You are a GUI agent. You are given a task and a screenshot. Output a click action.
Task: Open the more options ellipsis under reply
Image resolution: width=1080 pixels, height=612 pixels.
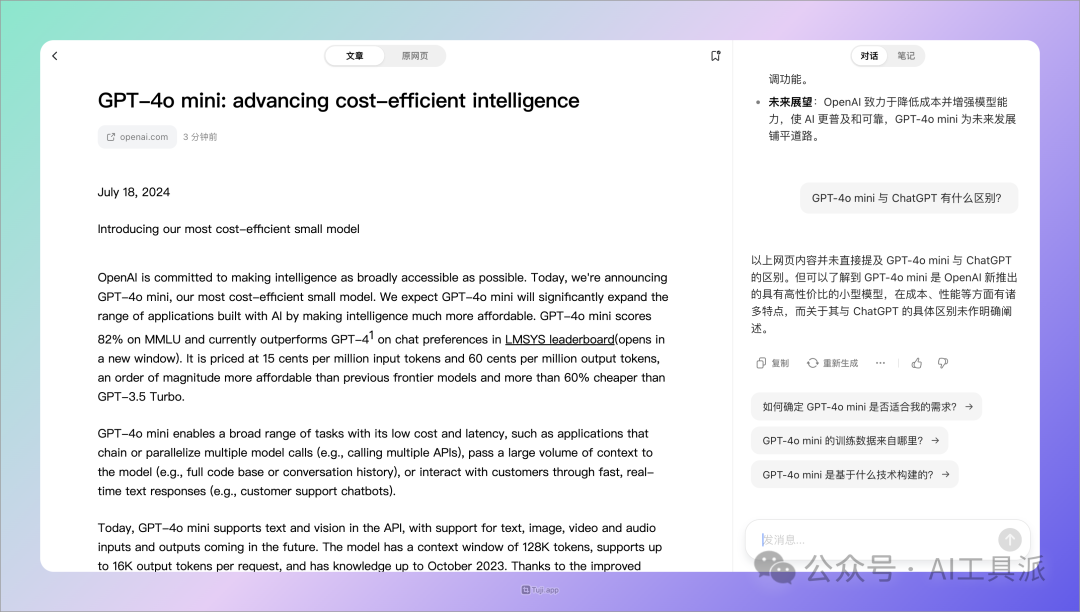click(x=880, y=363)
